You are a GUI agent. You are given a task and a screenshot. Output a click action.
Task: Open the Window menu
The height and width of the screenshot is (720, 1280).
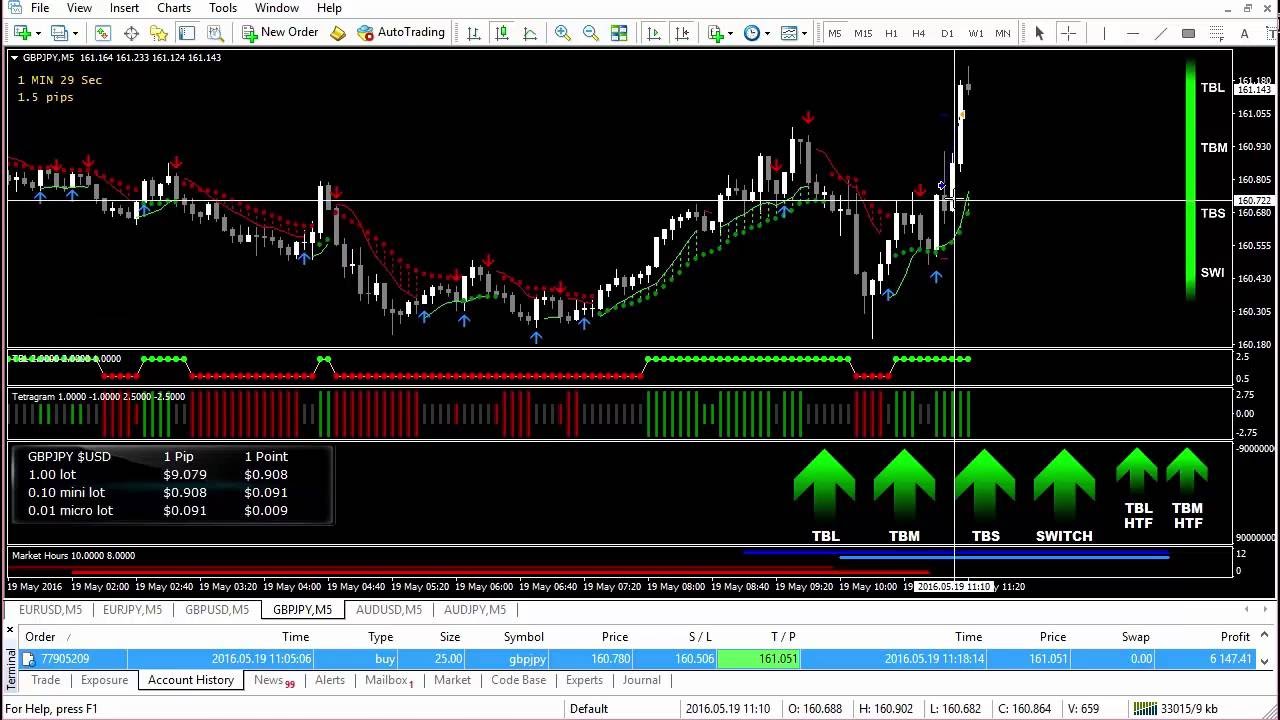pos(277,8)
